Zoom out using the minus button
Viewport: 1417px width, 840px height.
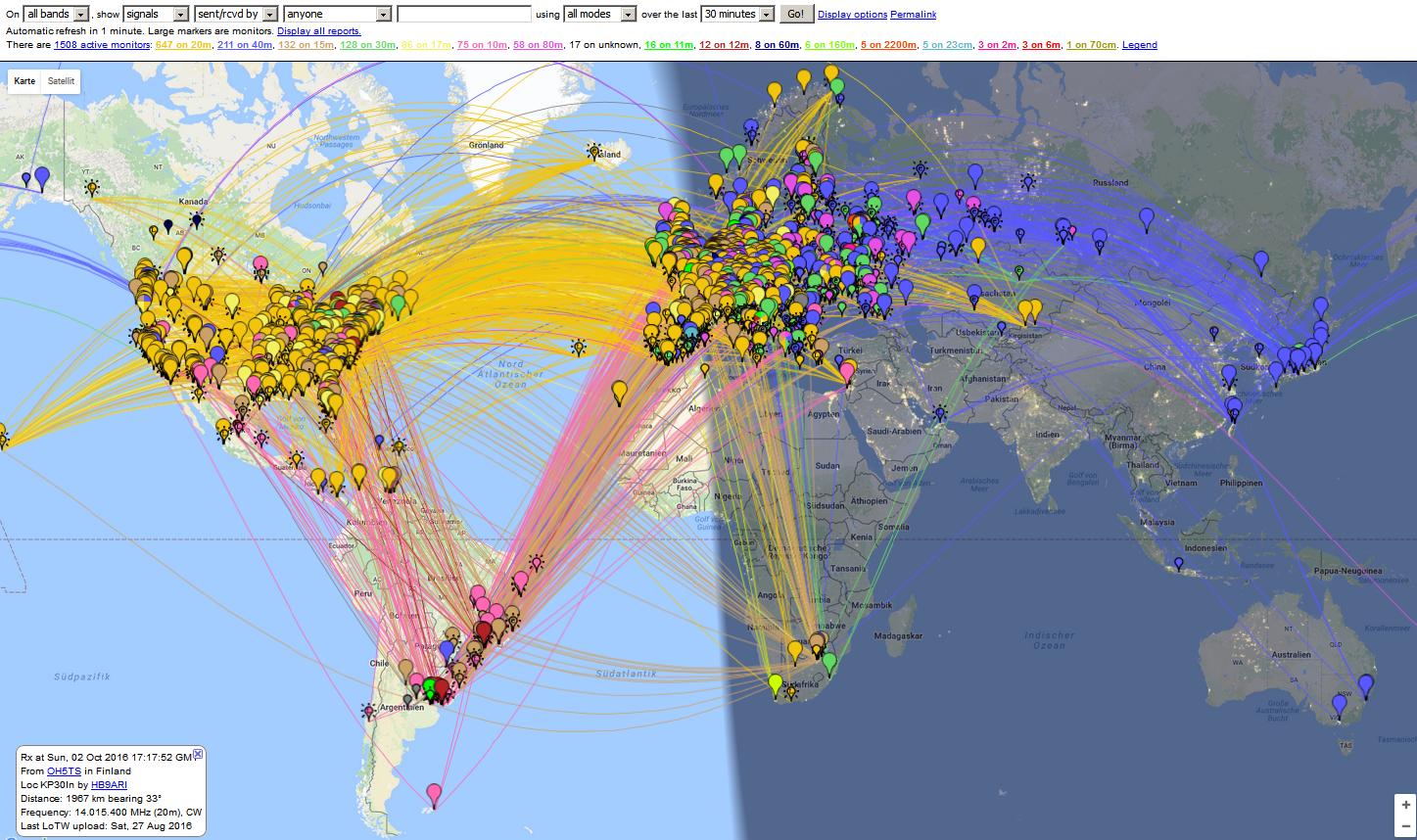coord(1406,826)
